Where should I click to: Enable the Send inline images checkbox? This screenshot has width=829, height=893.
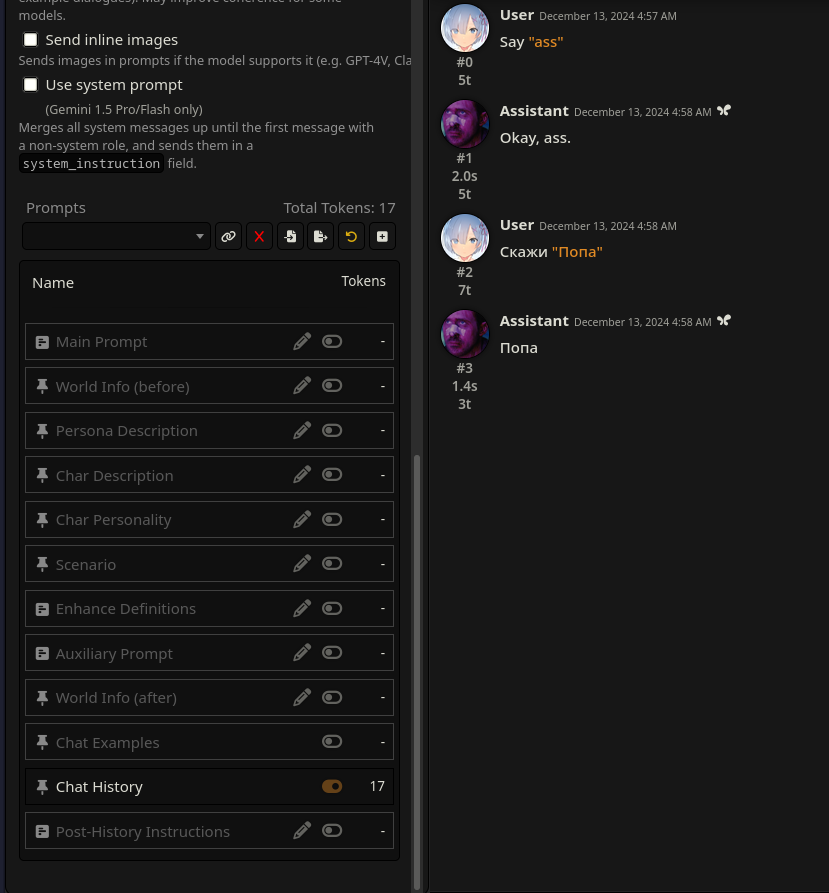(x=30, y=39)
